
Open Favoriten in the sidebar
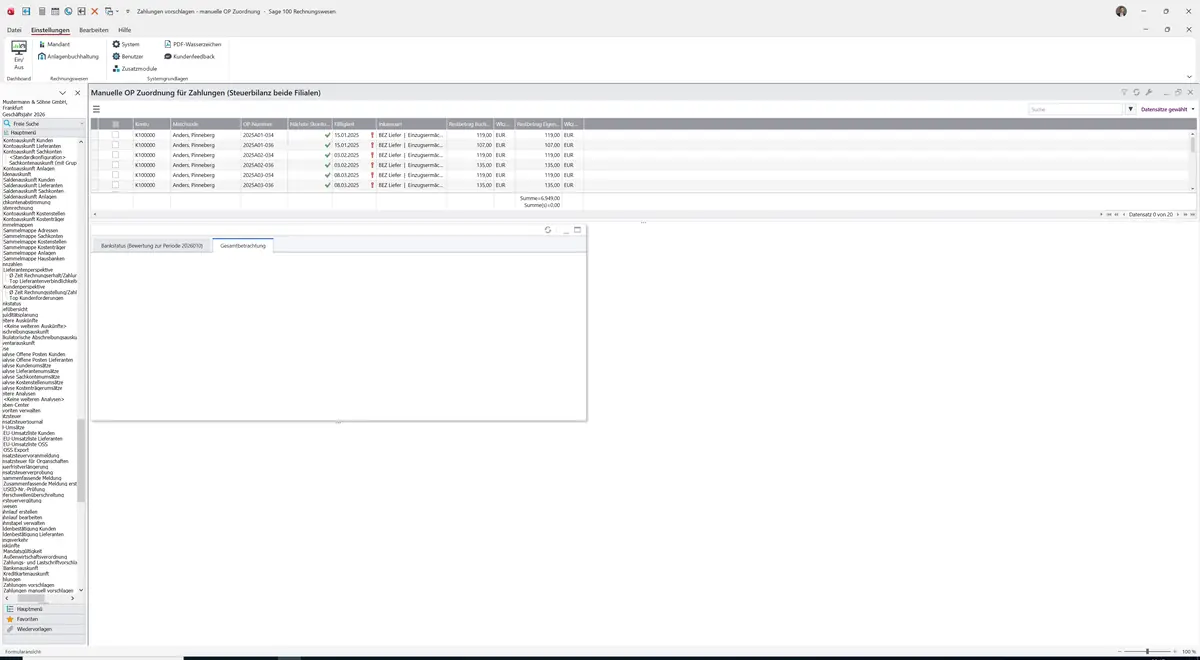click(42, 619)
